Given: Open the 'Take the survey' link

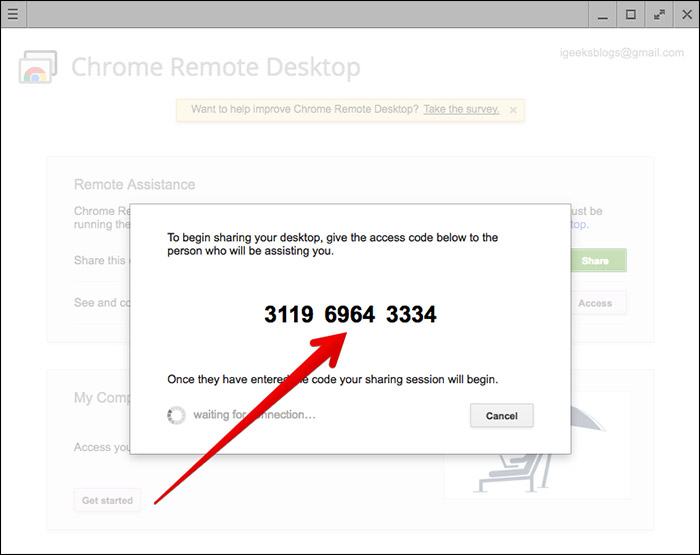Looking at the screenshot, I should click(x=461, y=109).
